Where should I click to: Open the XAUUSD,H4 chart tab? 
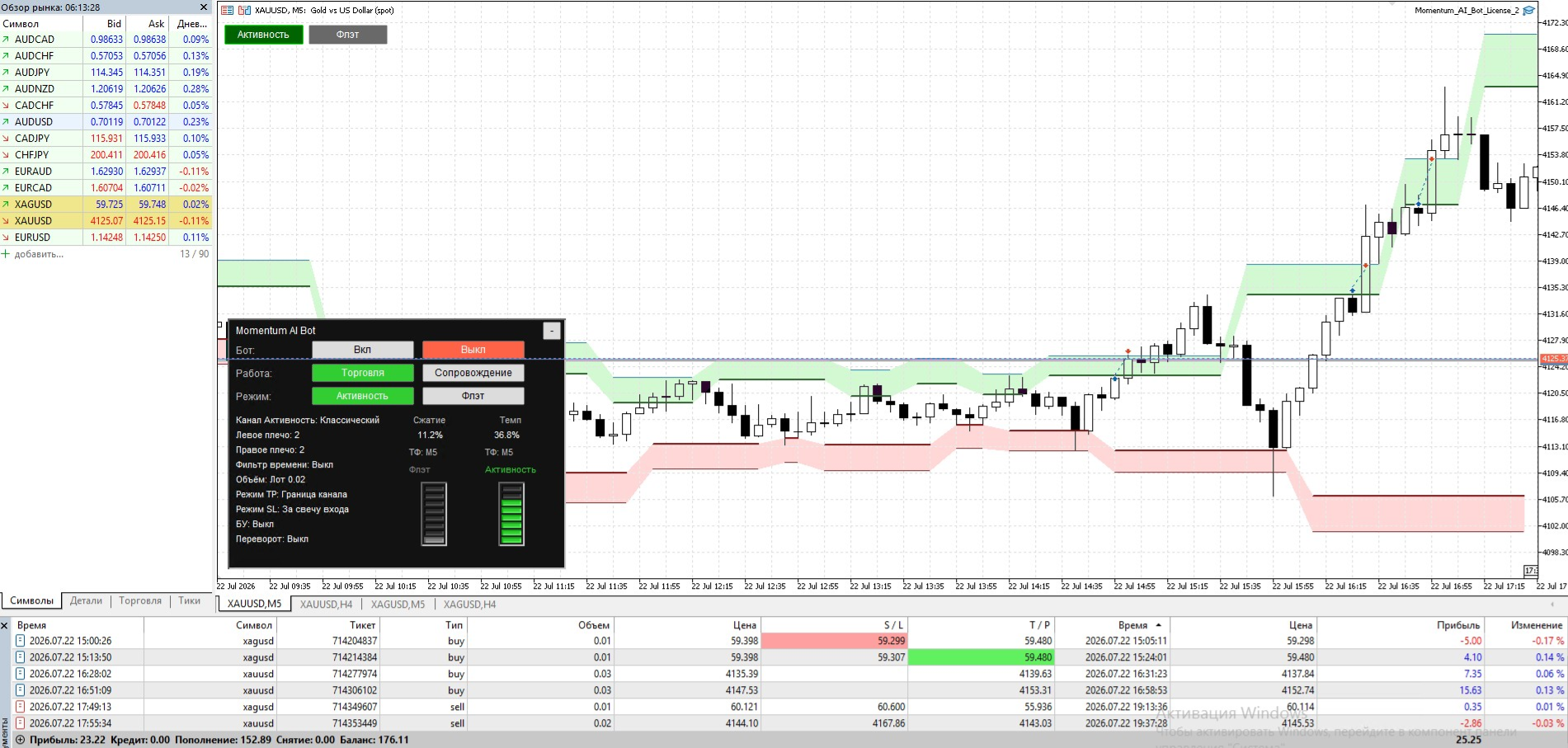click(x=326, y=605)
